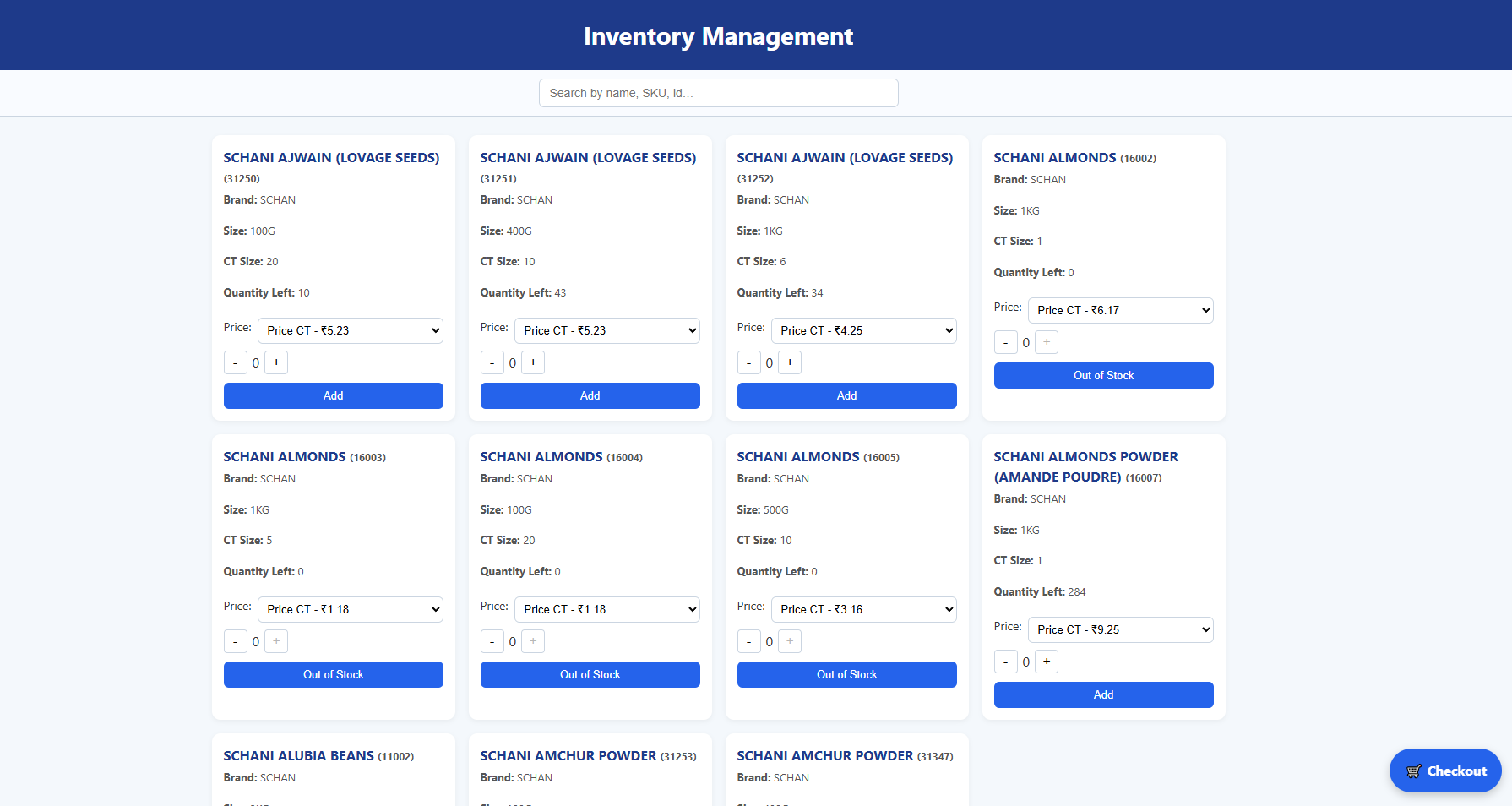Increment Almonds Powder 16007 quantity
1512x806 pixels.
pyautogui.click(x=1047, y=662)
